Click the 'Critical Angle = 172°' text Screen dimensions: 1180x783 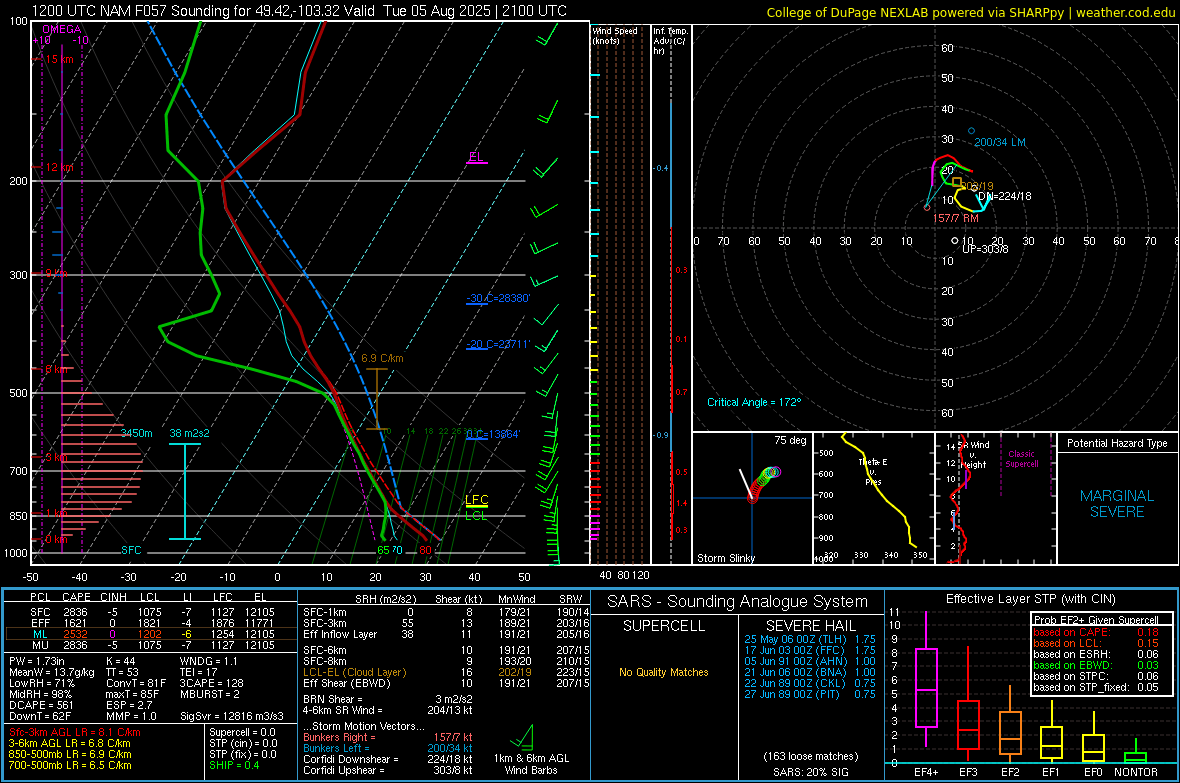pos(754,402)
